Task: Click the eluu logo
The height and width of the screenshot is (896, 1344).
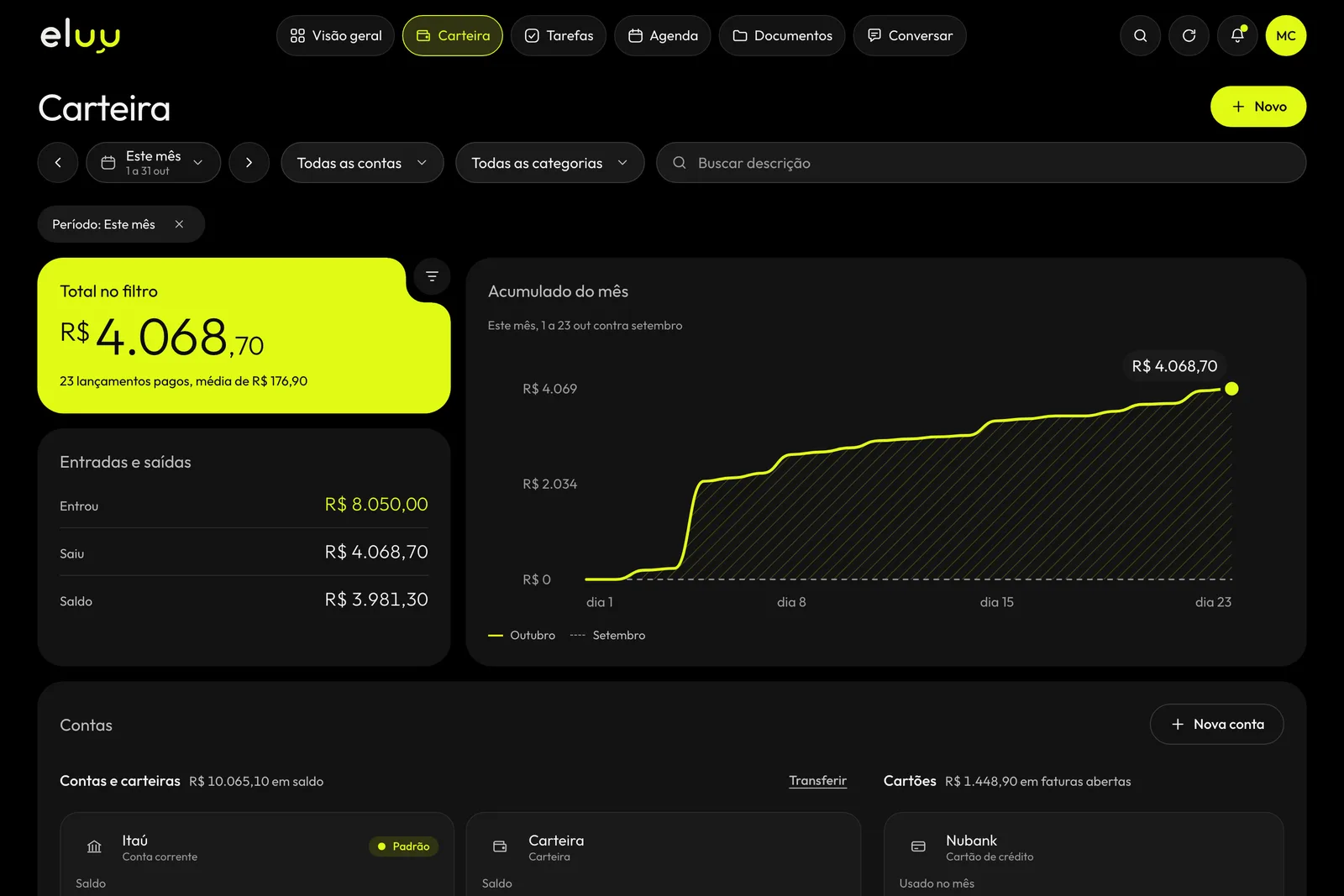Action: (81, 36)
